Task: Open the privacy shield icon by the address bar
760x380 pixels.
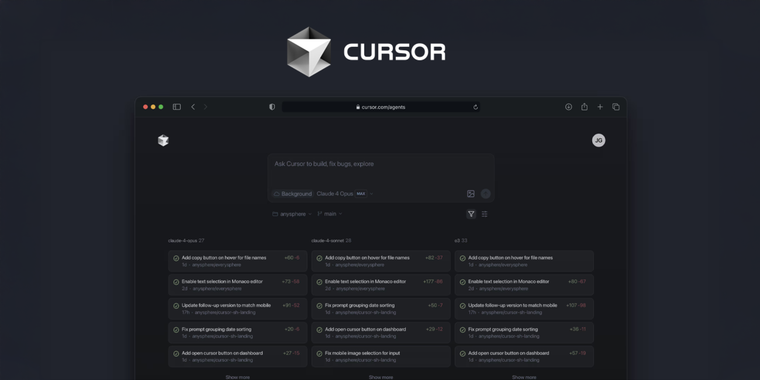Action: click(272, 107)
